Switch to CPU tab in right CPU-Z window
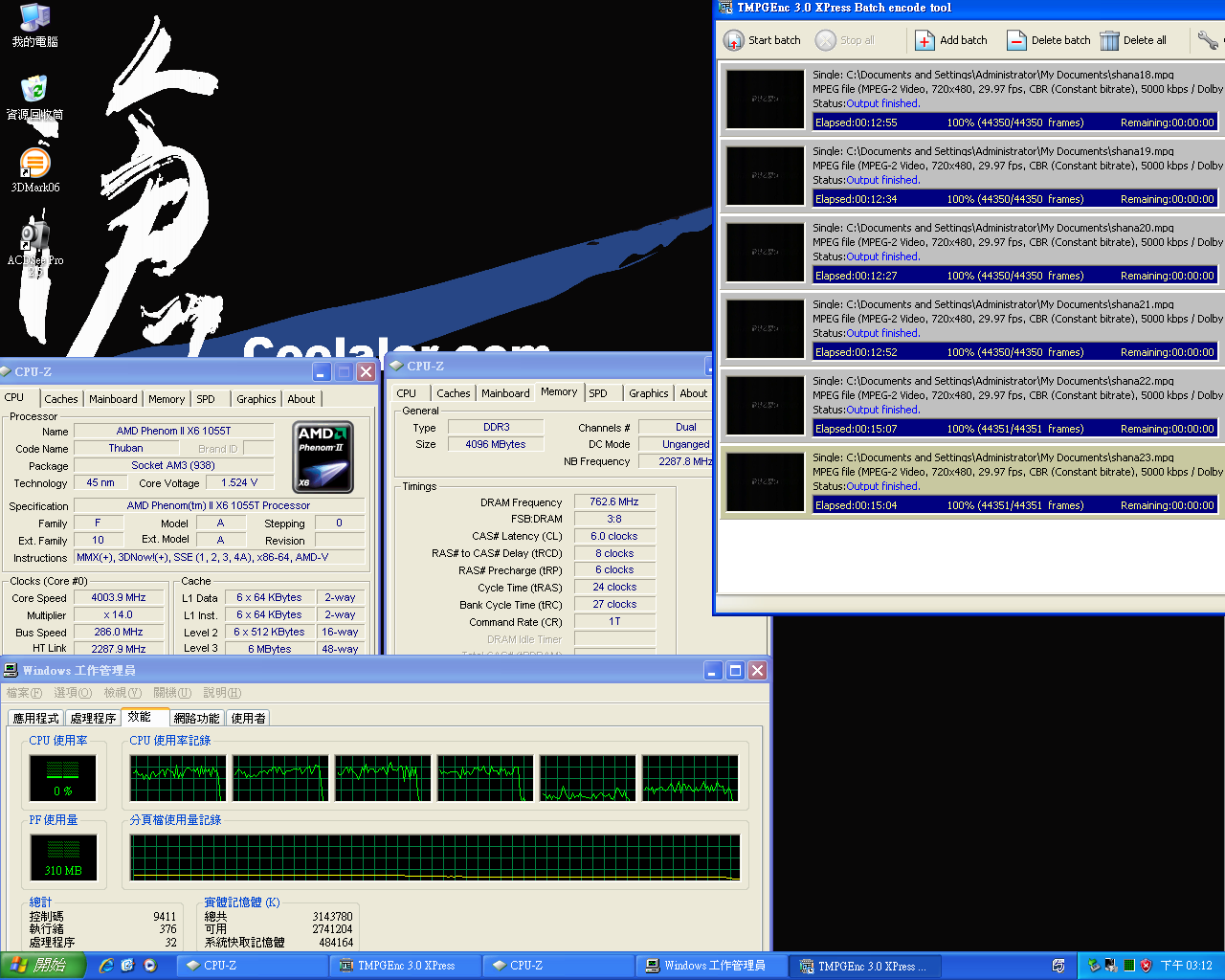Viewport: 1225px width, 980px height. click(x=407, y=393)
